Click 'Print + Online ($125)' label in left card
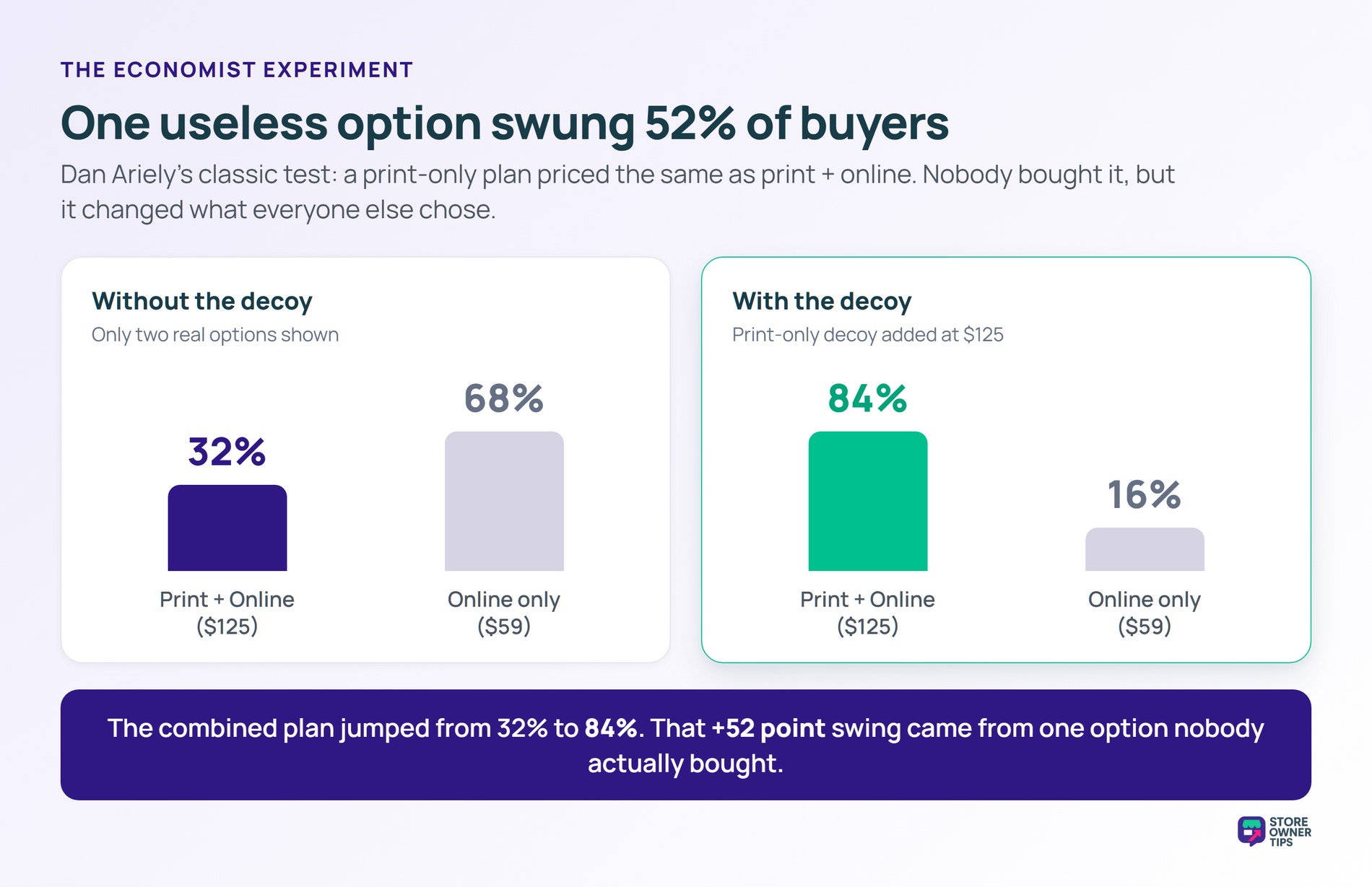 pyautogui.click(x=227, y=613)
